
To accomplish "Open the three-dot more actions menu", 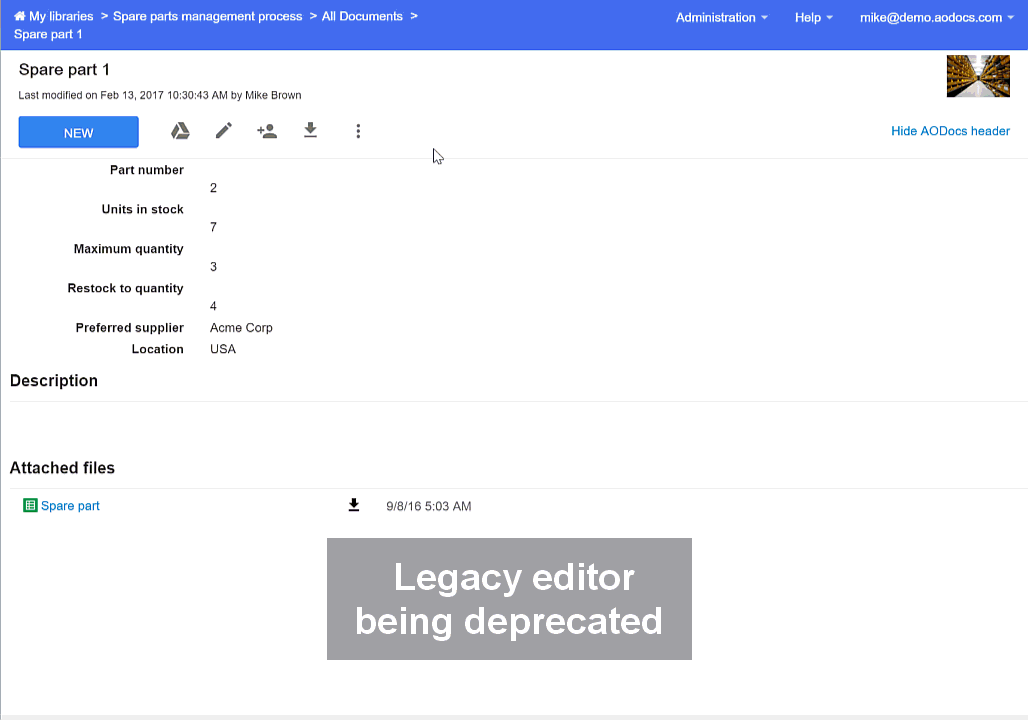I will point(358,131).
